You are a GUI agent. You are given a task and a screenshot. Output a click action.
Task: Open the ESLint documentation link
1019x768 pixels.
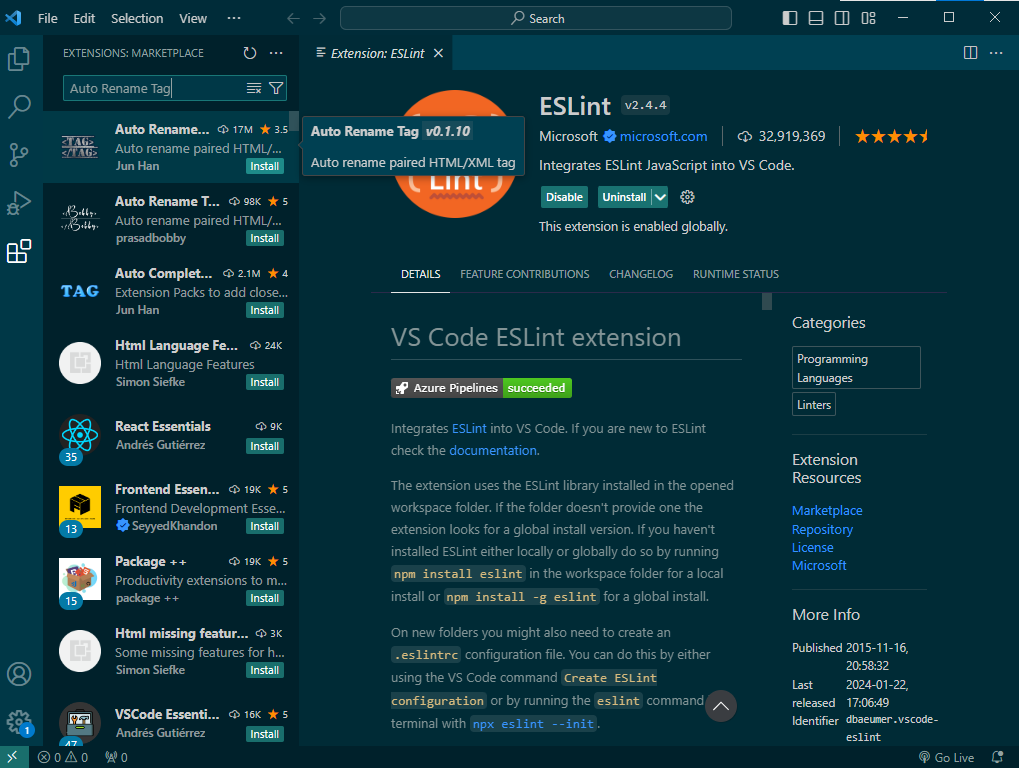pyautogui.click(x=493, y=450)
